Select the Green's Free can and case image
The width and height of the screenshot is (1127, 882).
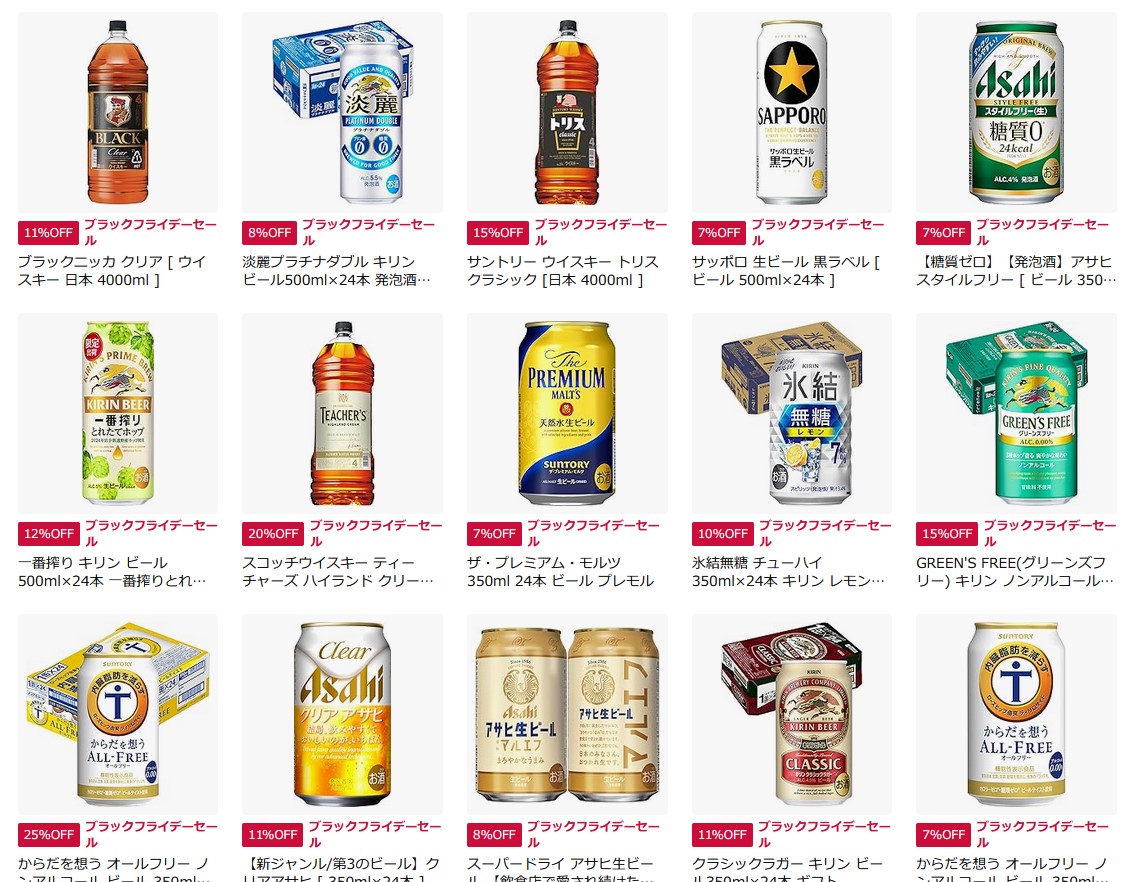pos(1016,413)
